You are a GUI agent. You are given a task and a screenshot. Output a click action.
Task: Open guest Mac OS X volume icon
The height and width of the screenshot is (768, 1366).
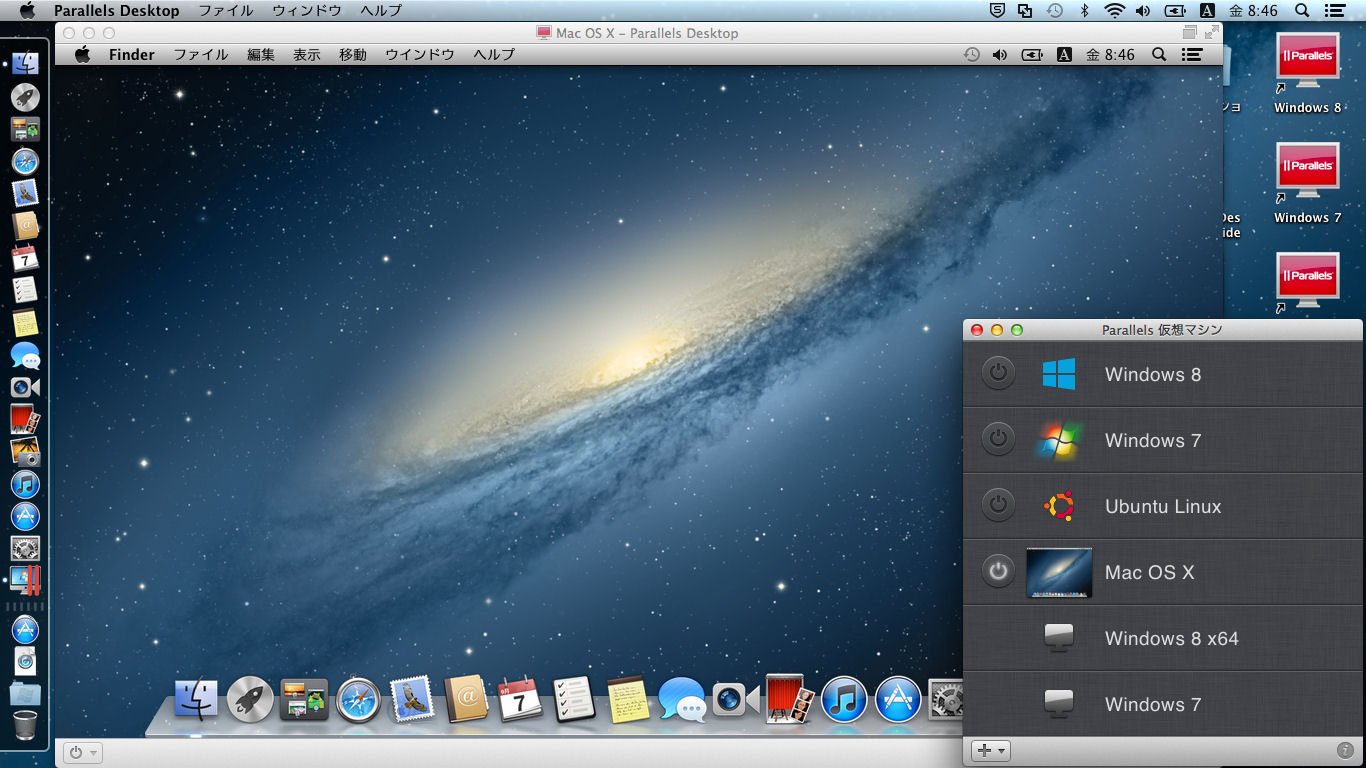[x=999, y=55]
